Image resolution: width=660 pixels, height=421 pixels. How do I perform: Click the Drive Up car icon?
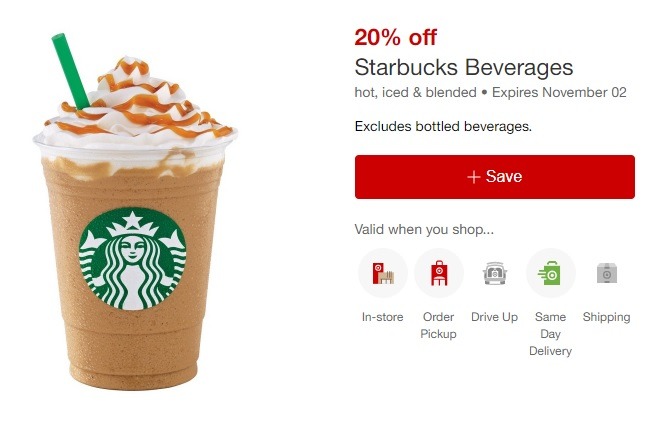click(x=495, y=273)
